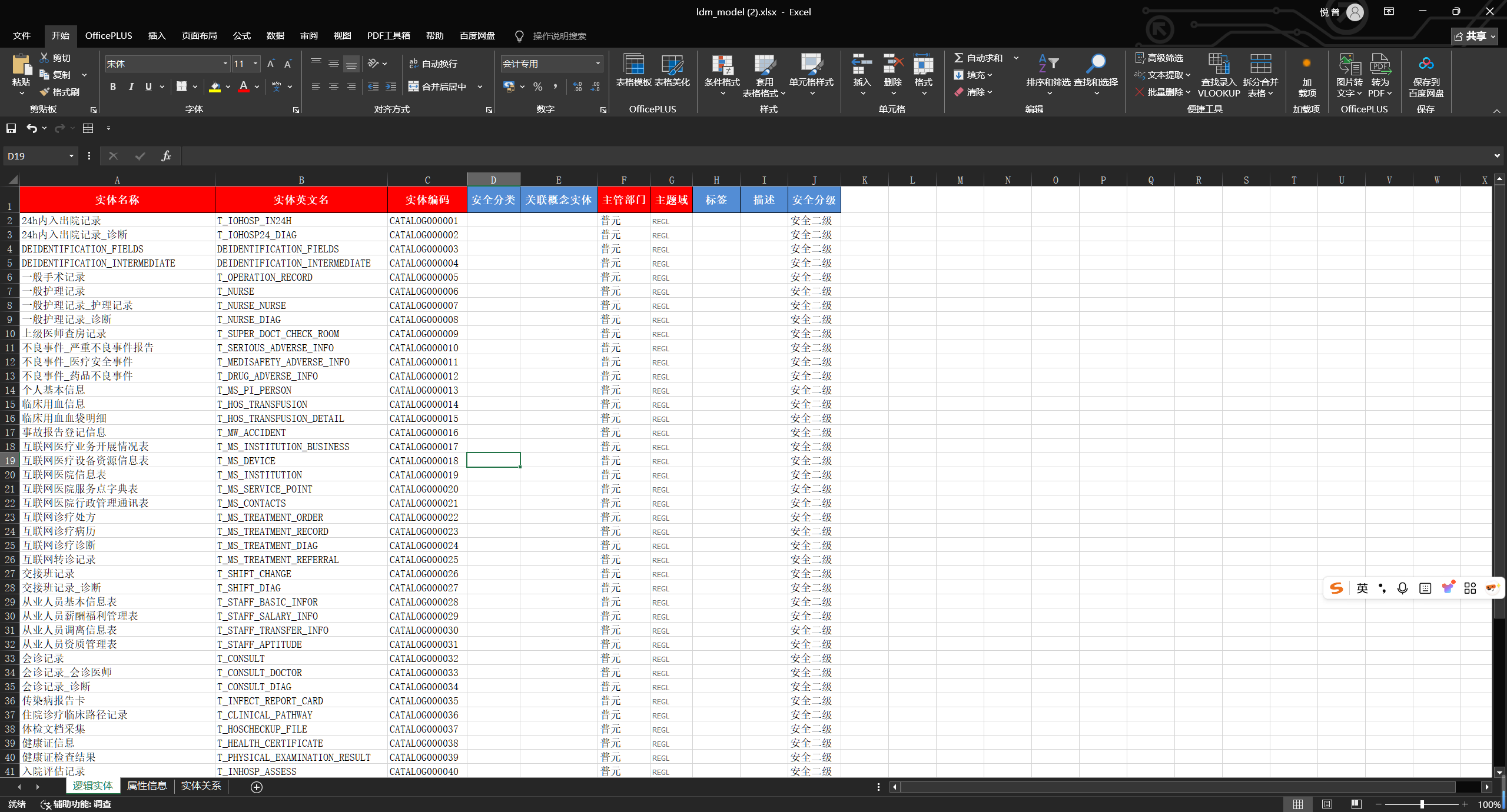The image size is (1507, 812).
Task: Click the Insert Function fx icon
Action: coord(166,156)
